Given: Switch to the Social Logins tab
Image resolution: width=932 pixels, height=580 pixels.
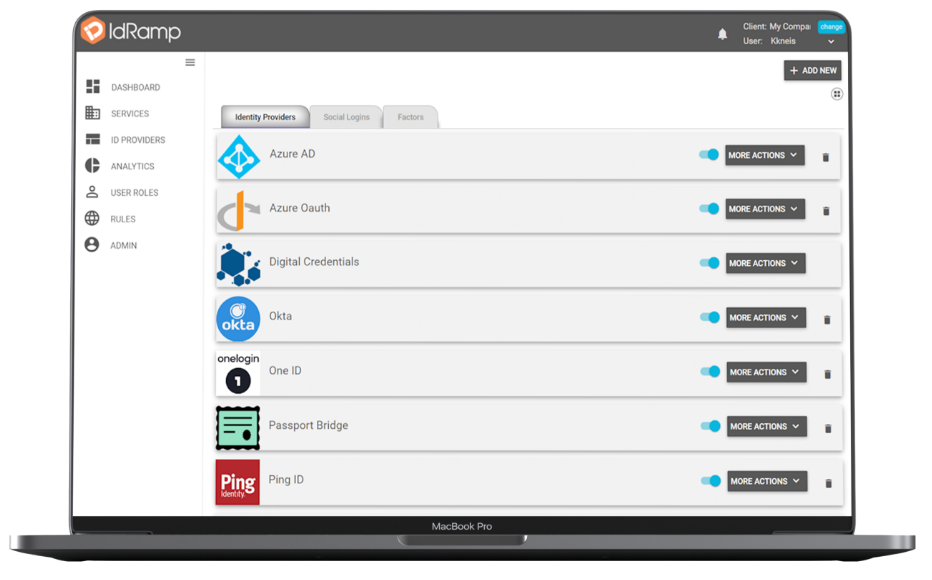Looking at the screenshot, I should pyautogui.click(x=347, y=117).
